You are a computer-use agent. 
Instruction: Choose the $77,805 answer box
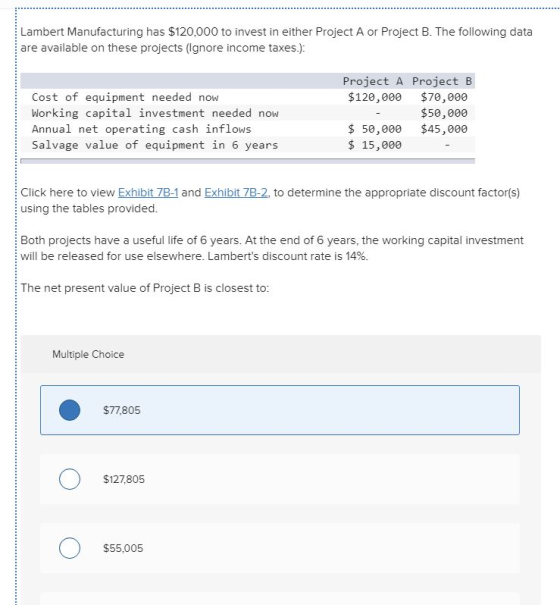coord(280,410)
